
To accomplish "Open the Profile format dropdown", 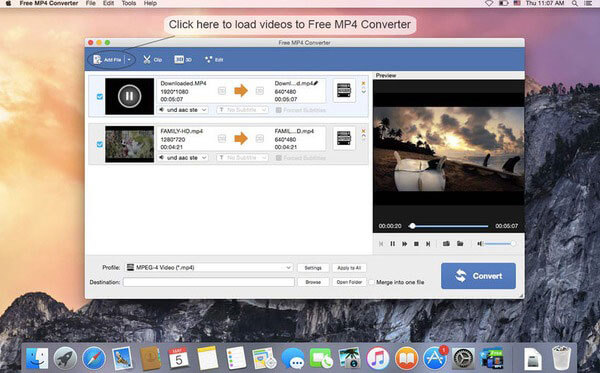I will click(x=209, y=267).
